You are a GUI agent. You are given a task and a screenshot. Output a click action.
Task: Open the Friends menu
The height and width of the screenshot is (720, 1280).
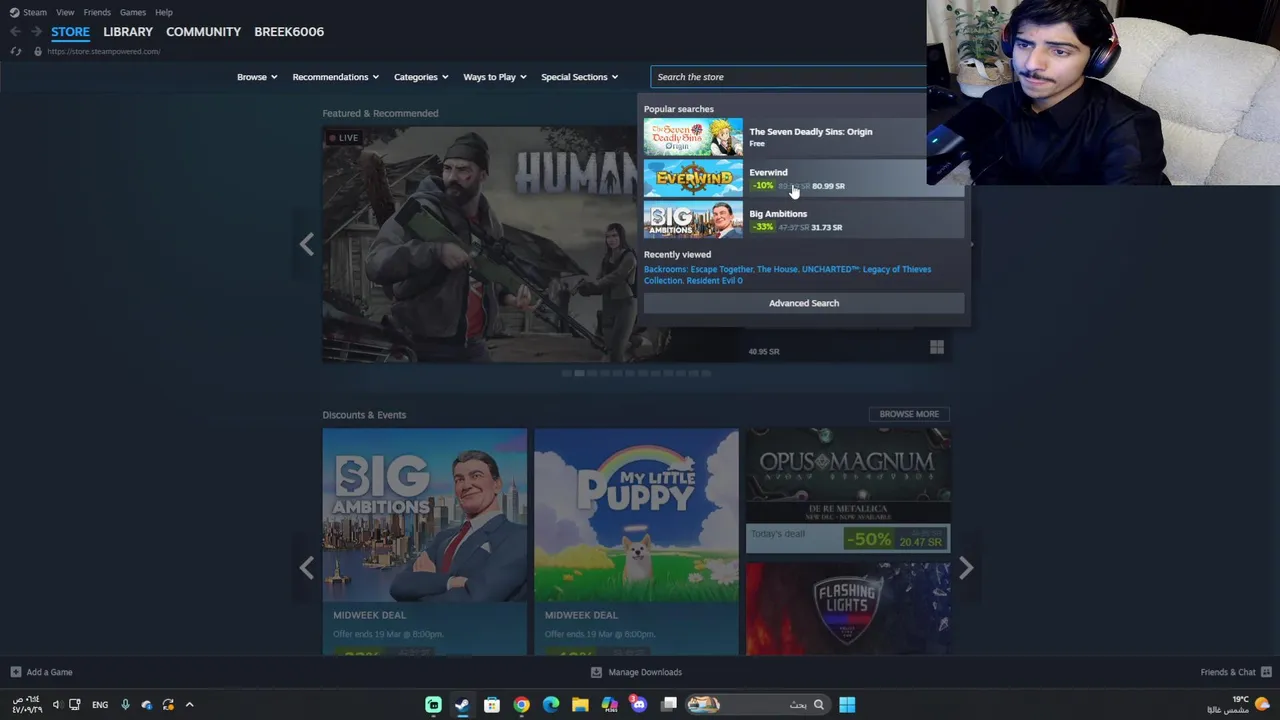(x=97, y=12)
